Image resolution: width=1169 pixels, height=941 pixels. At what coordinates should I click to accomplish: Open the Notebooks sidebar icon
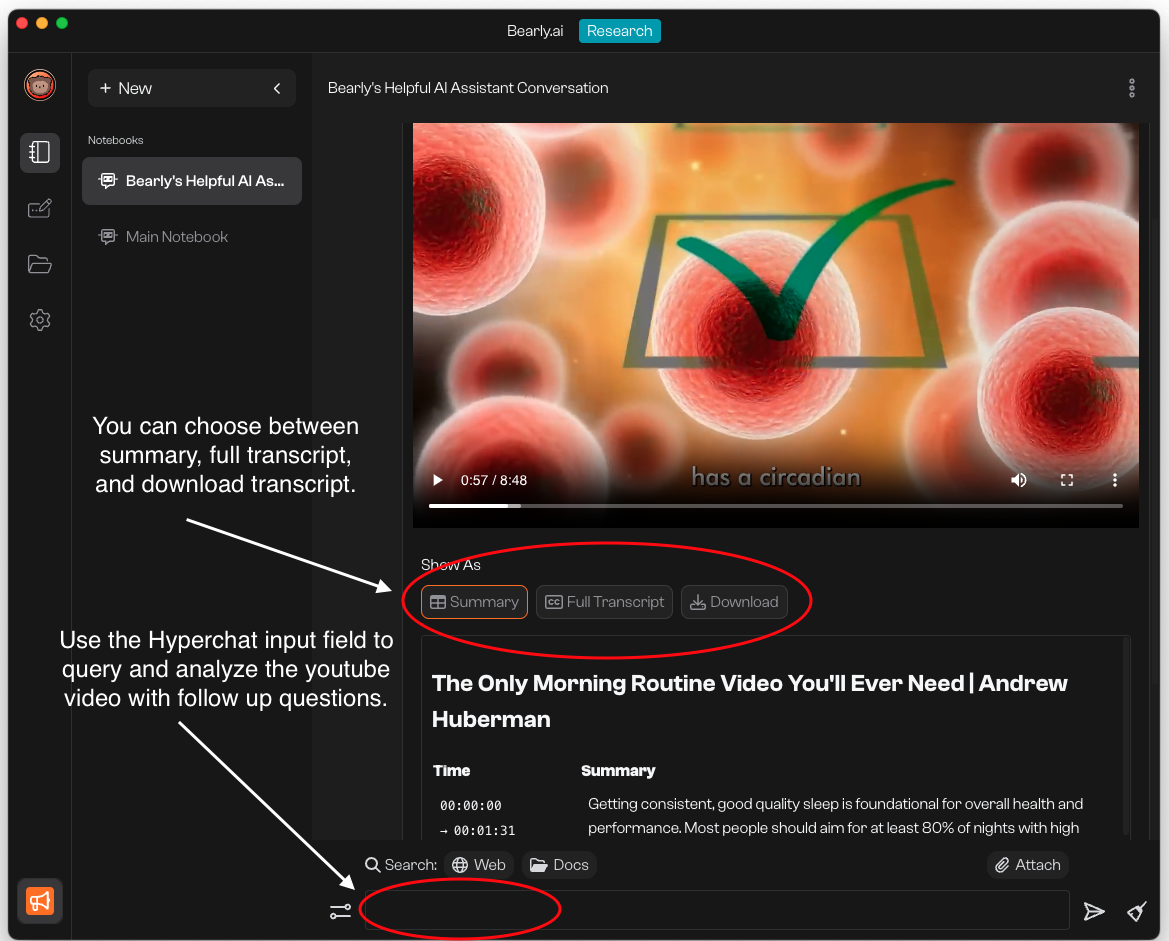point(40,152)
